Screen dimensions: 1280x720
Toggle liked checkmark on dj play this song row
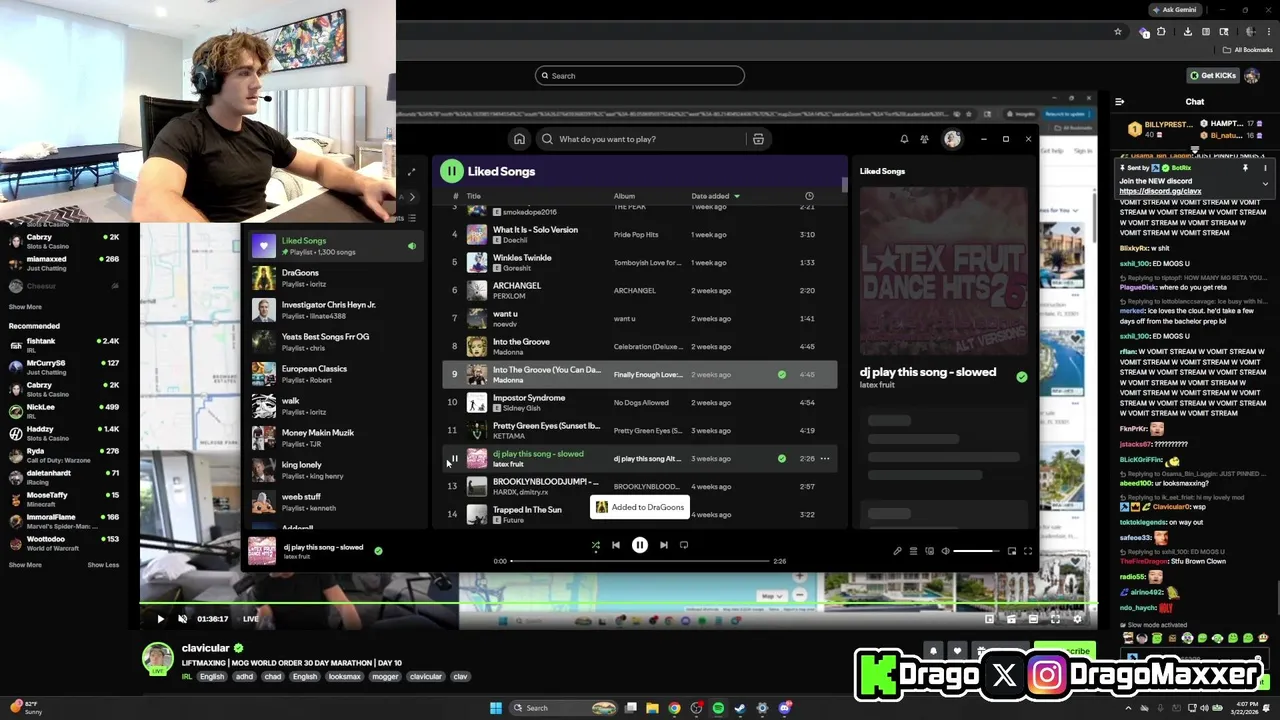pyautogui.click(x=782, y=458)
